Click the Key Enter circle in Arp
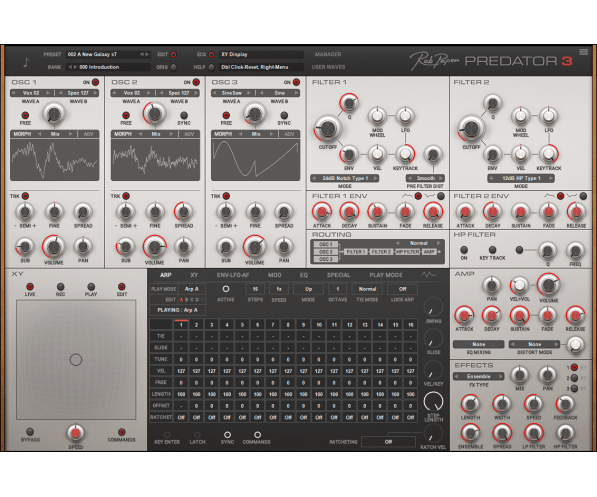Viewport: 597px width, 497px height. (167, 435)
